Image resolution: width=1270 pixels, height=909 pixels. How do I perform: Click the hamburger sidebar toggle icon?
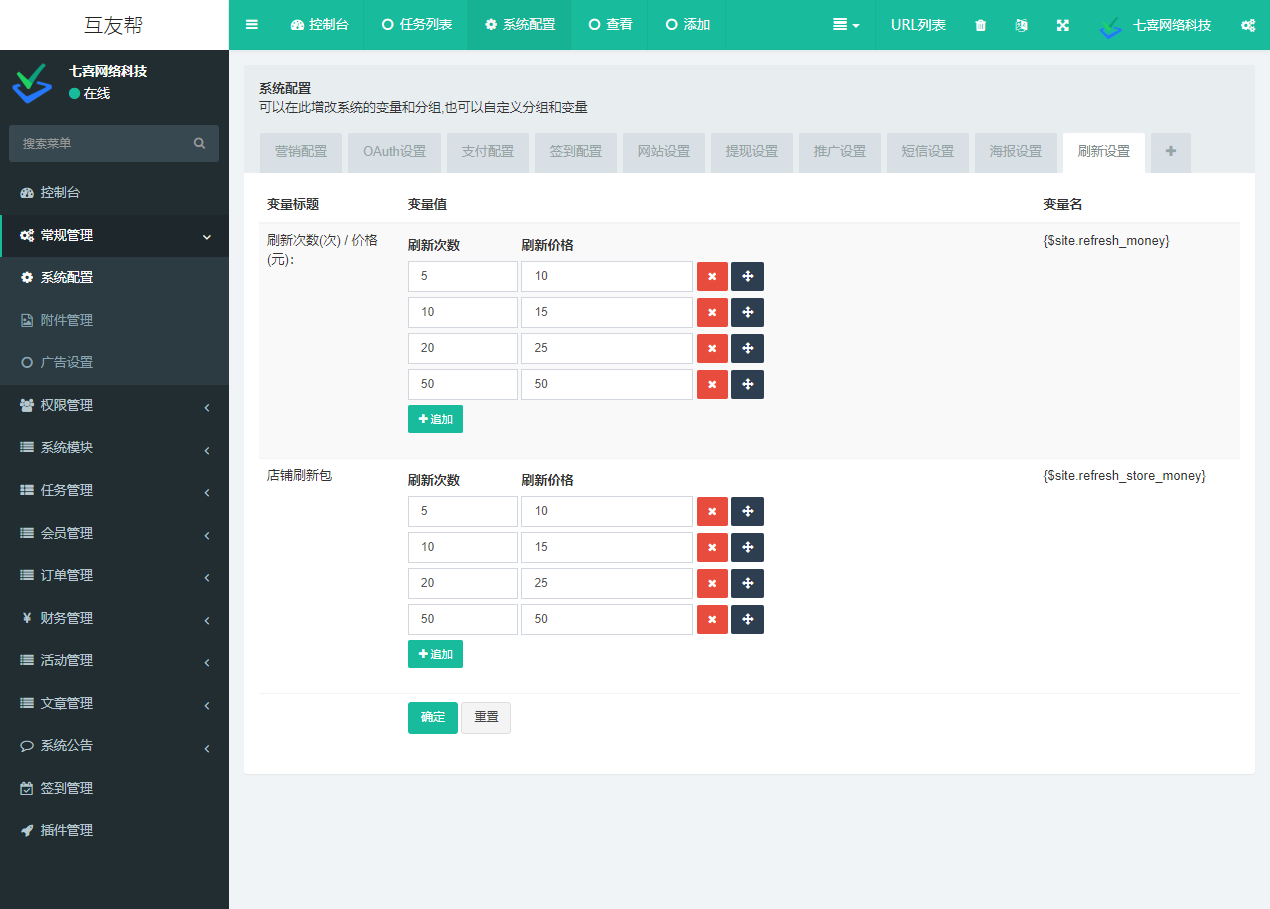click(x=251, y=25)
